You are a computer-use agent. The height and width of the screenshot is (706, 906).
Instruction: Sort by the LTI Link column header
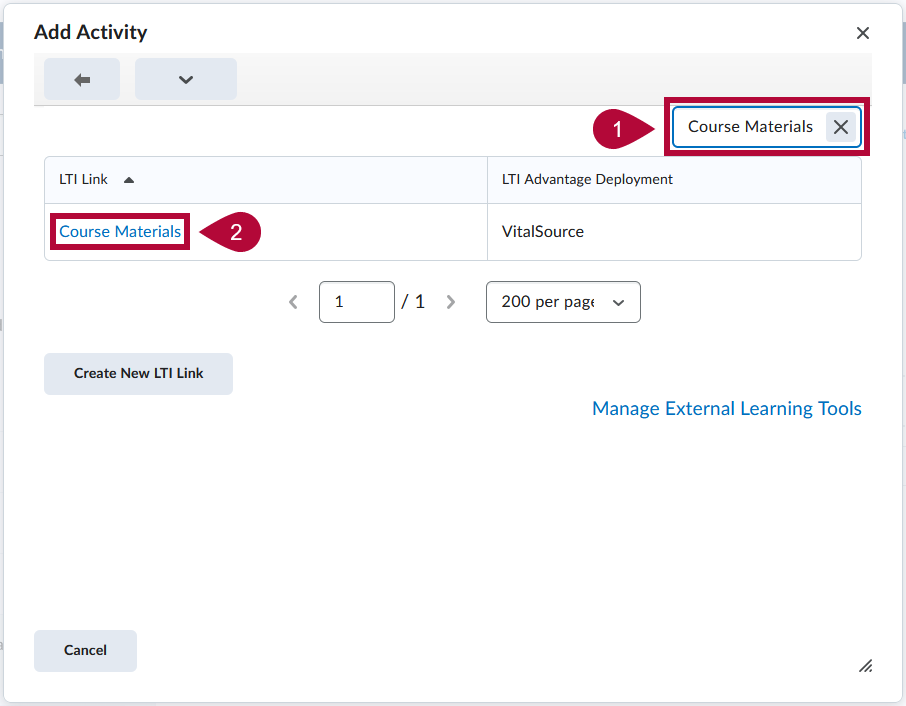pos(83,180)
